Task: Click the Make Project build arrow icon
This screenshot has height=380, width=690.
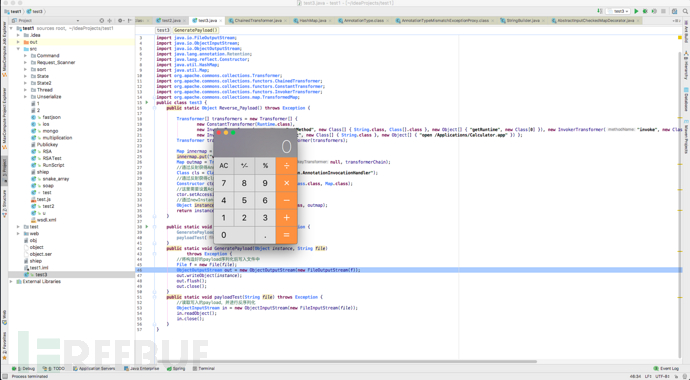Action: coord(599,11)
